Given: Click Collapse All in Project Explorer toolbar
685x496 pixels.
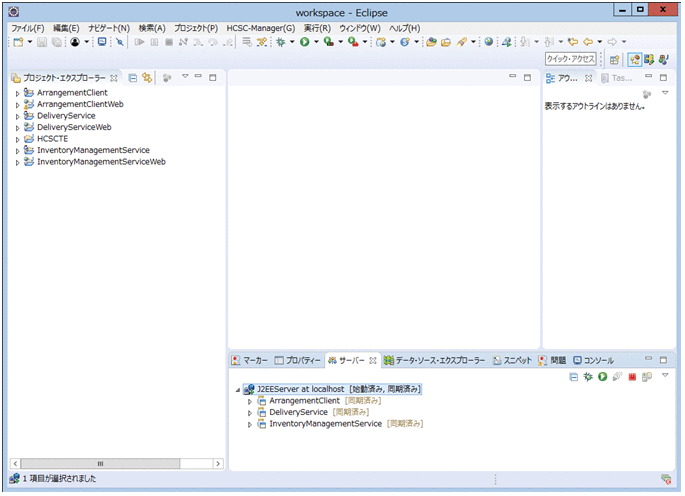Looking at the screenshot, I should (x=133, y=77).
